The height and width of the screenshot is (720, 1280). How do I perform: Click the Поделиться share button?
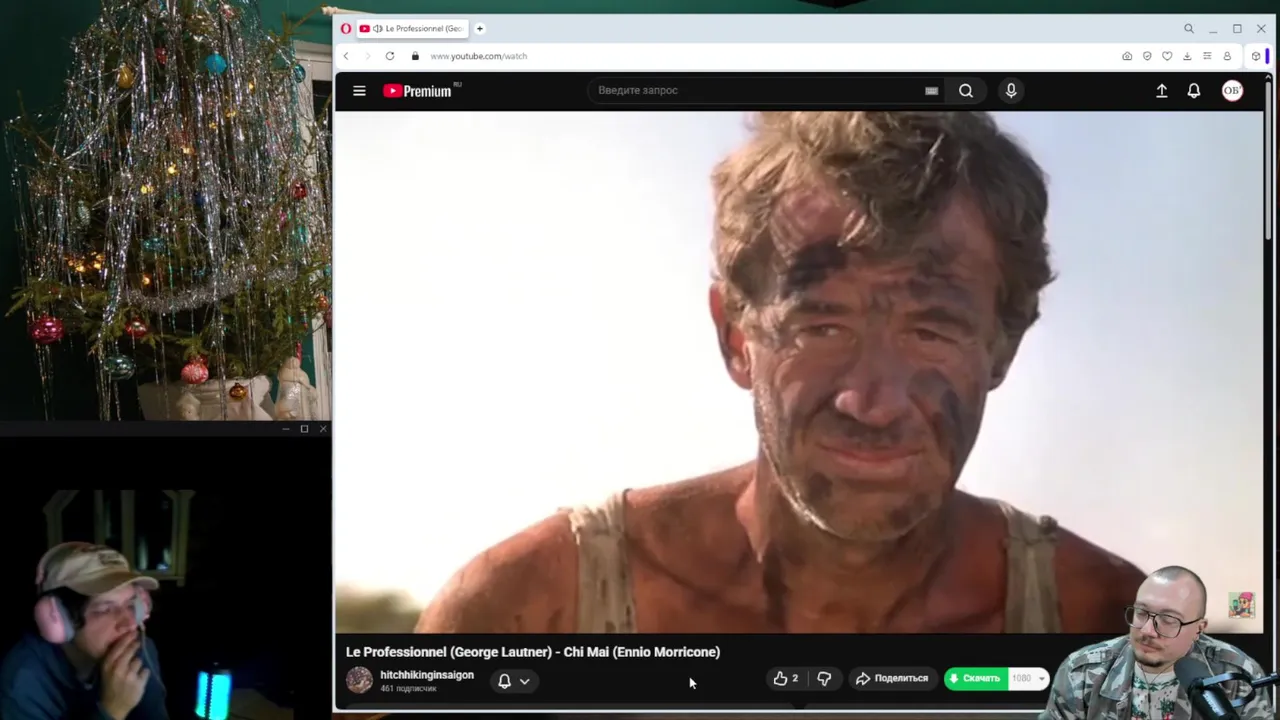point(892,678)
